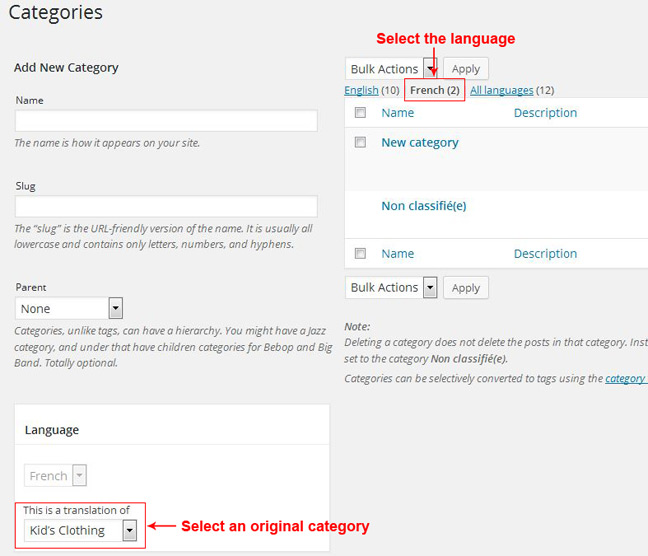
Task: Click the top Apply button
Action: click(466, 69)
